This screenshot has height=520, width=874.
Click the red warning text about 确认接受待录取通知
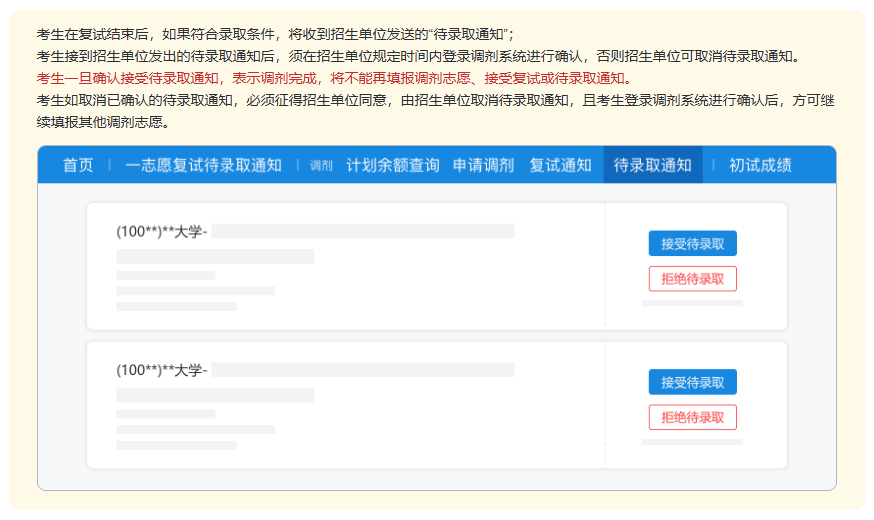[x=334, y=78]
